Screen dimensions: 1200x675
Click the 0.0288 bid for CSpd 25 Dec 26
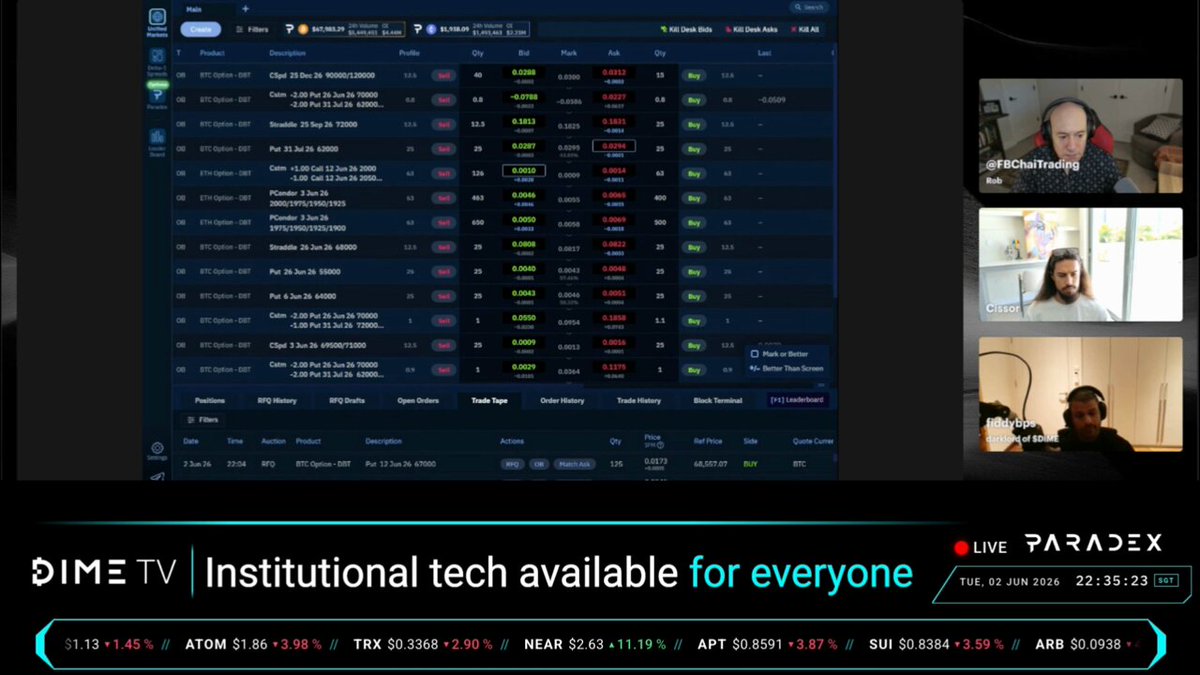point(524,75)
